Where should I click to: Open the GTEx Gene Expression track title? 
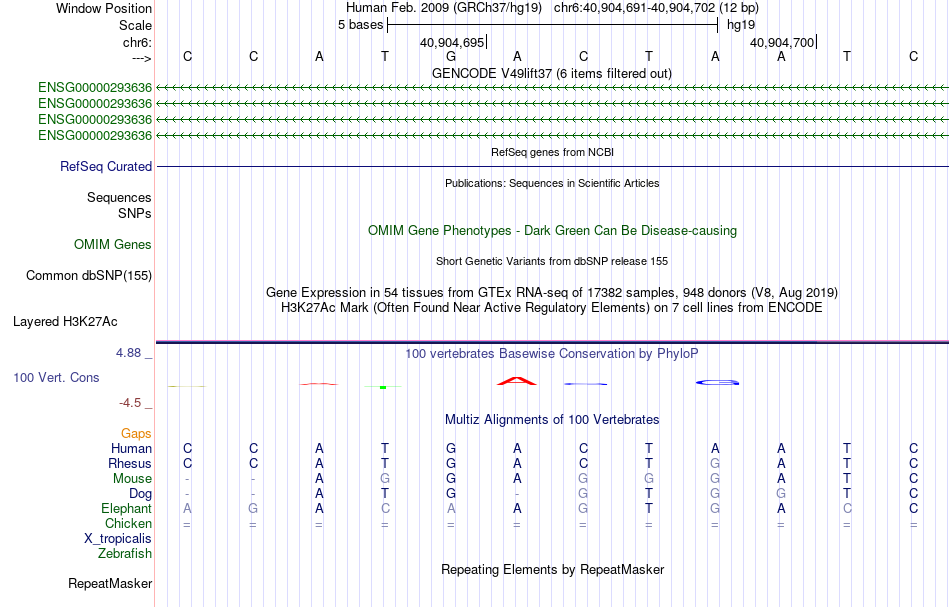(x=551, y=293)
